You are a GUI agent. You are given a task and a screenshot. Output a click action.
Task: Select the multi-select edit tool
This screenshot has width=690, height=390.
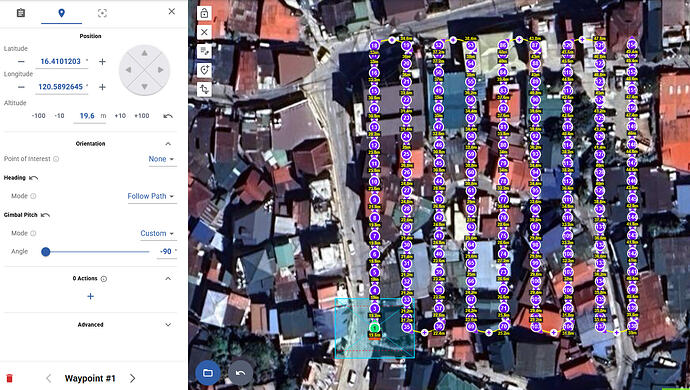204,51
